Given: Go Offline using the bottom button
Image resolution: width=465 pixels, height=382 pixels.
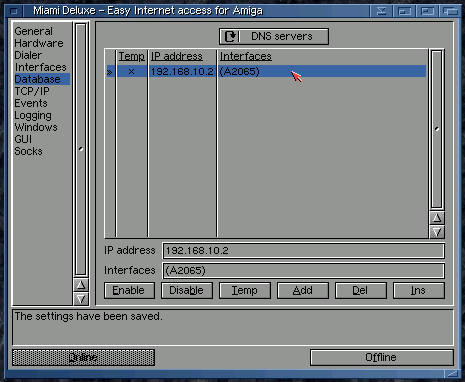Looking at the screenshot, I should [382, 357].
